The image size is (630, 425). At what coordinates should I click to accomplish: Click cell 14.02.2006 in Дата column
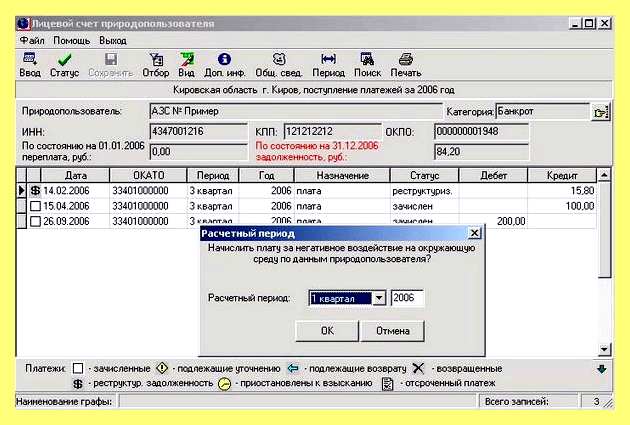(75, 191)
